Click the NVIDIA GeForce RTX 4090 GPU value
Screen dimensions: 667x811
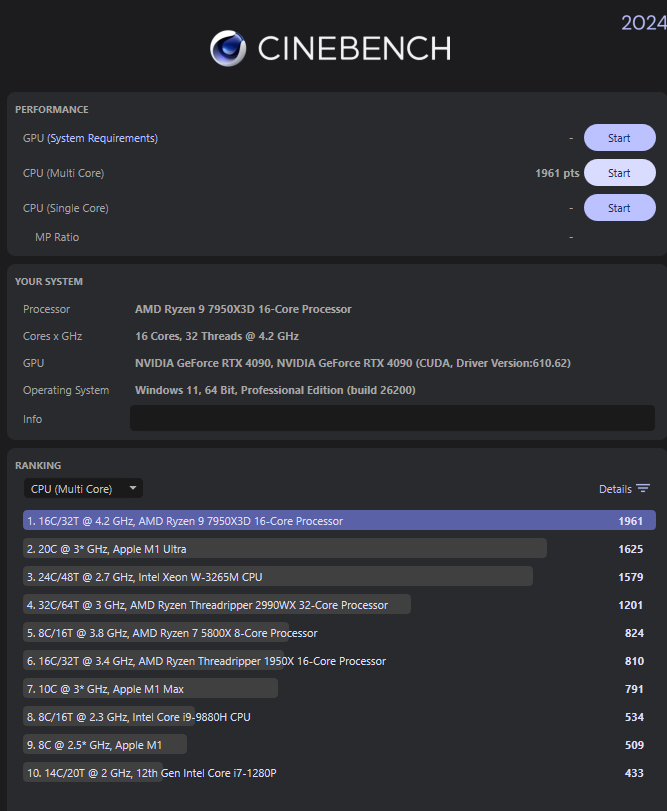click(353, 363)
